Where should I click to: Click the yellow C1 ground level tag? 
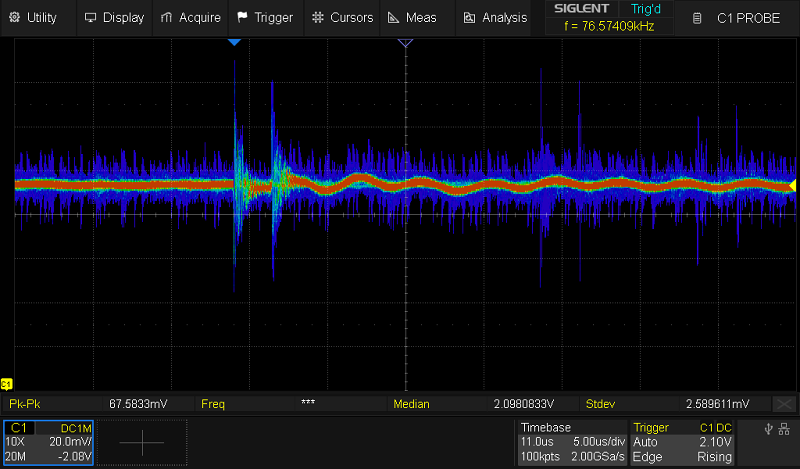tap(7, 384)
